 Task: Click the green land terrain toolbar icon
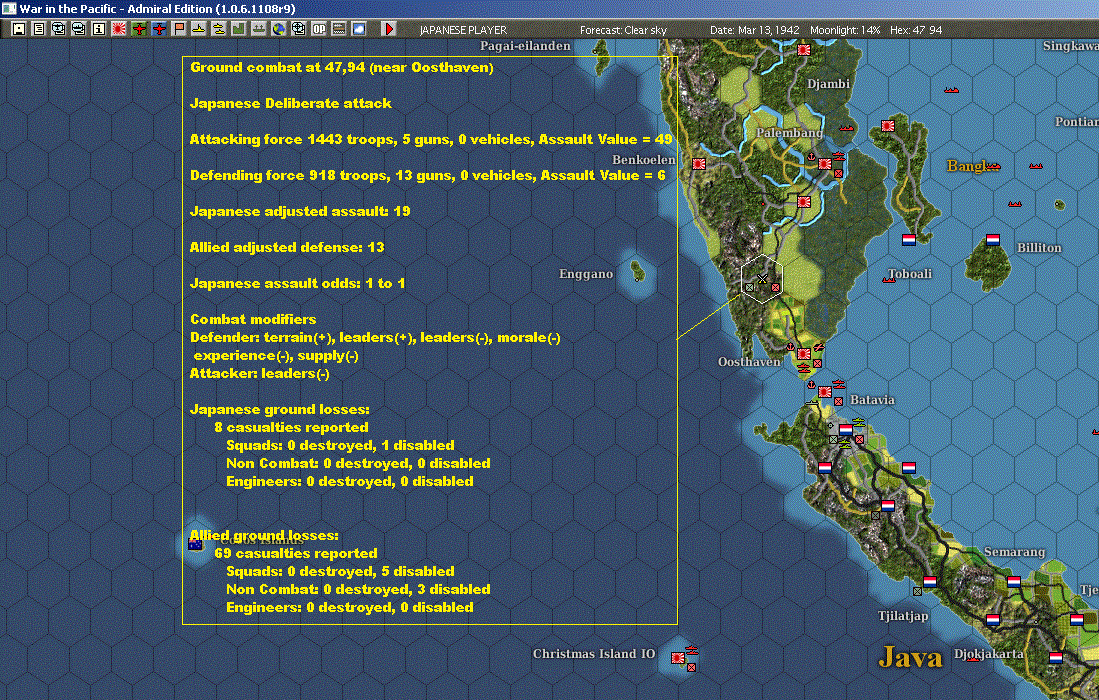pyautogui.click(x=239, y=29)
